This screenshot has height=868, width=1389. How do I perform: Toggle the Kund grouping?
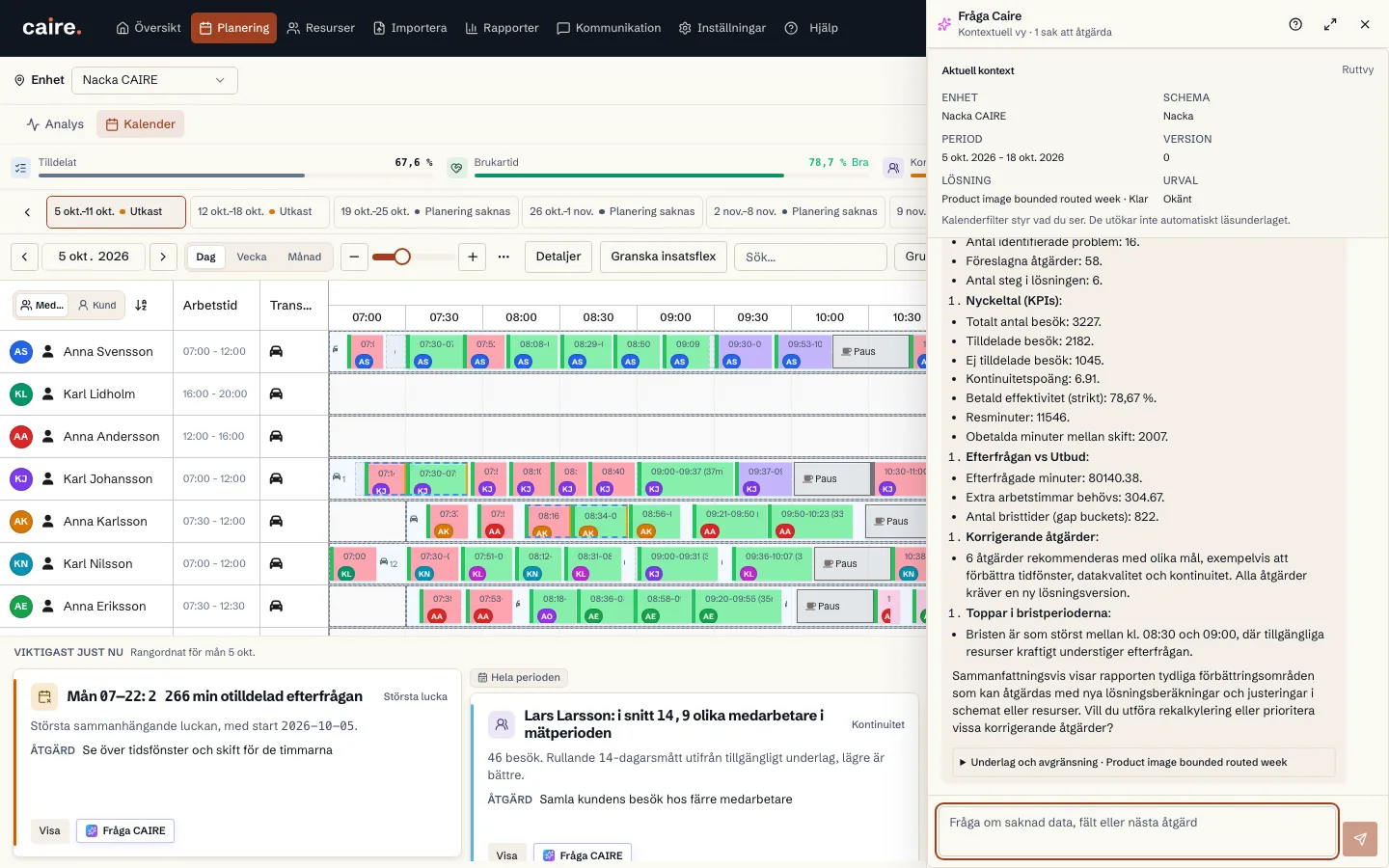(97, 306)
